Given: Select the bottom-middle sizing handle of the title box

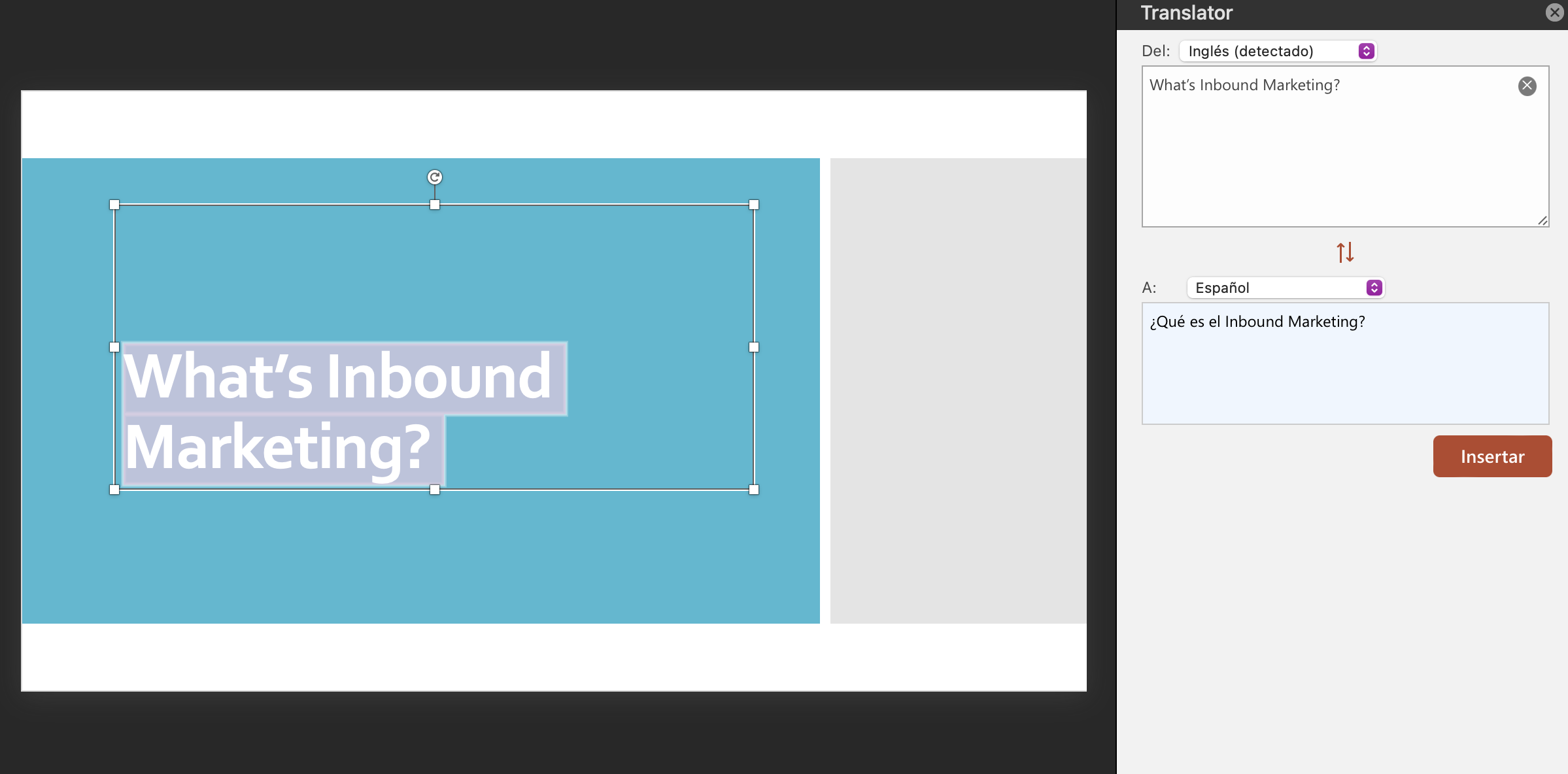Looking at the screenshot, I should tap(435, 490).
